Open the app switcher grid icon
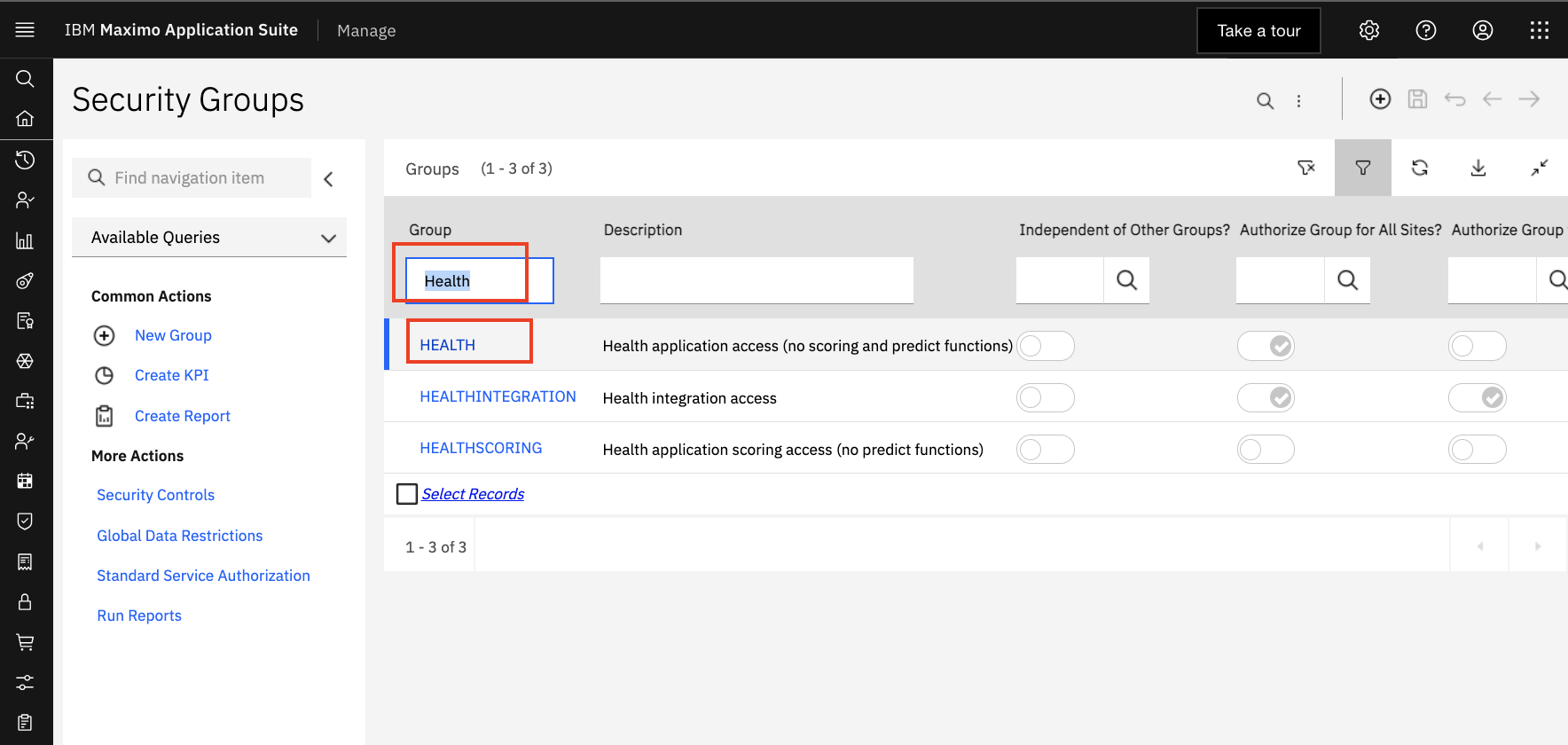This screenshot has height=745, width=1568. pyautogui.click(x=1540, y=30)
